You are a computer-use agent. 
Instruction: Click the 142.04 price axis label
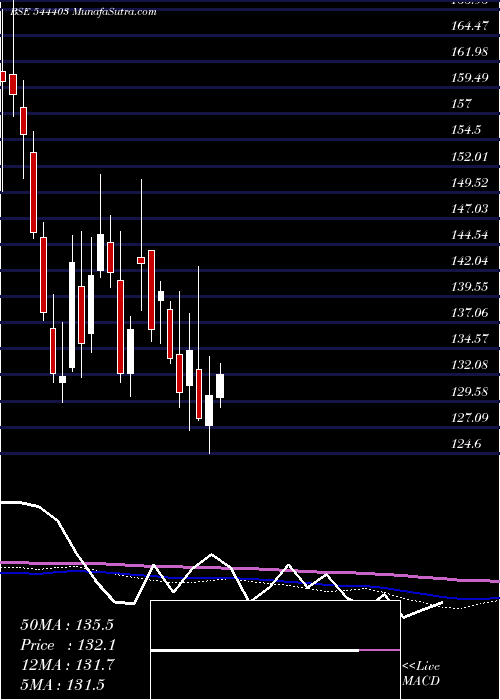click(x=469, y=261)
